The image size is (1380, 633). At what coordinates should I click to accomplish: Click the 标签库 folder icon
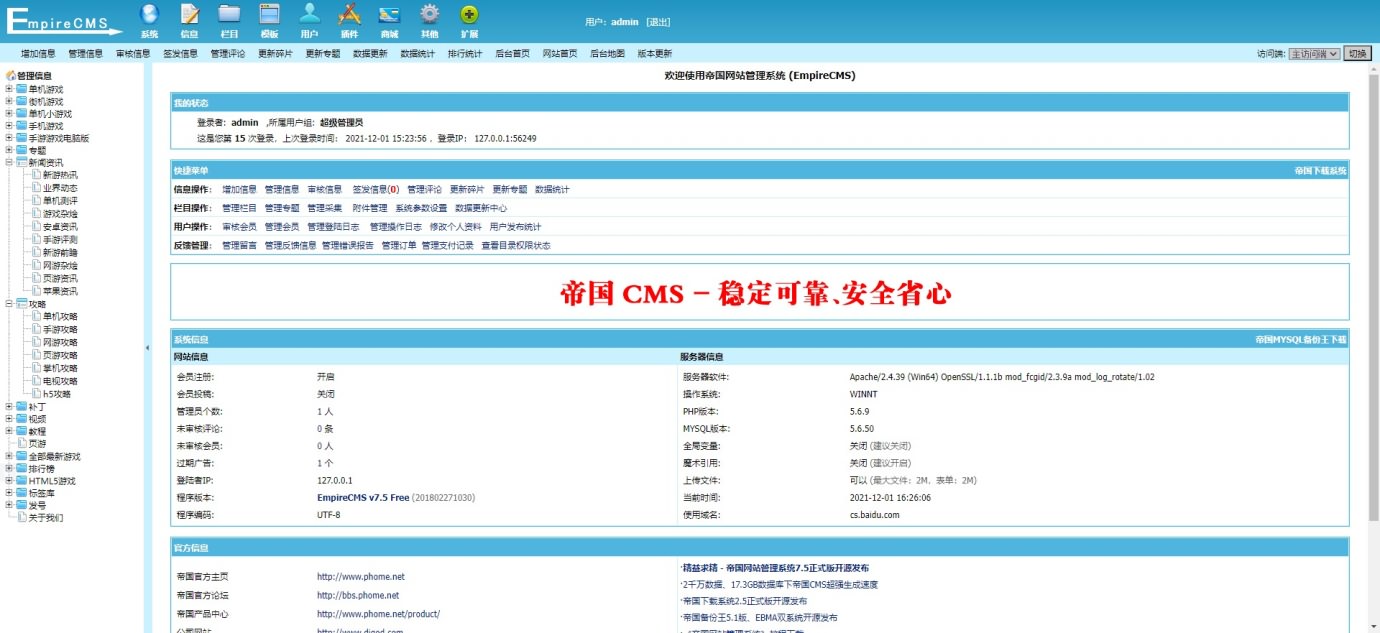click(x=22, y=493)
